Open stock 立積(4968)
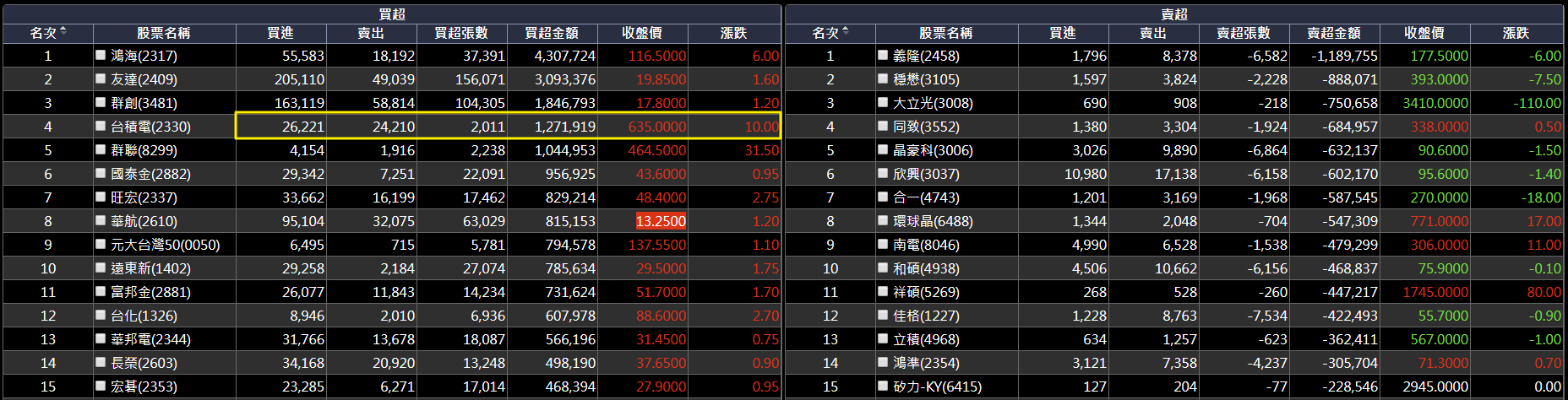 (x=926, y=339)
